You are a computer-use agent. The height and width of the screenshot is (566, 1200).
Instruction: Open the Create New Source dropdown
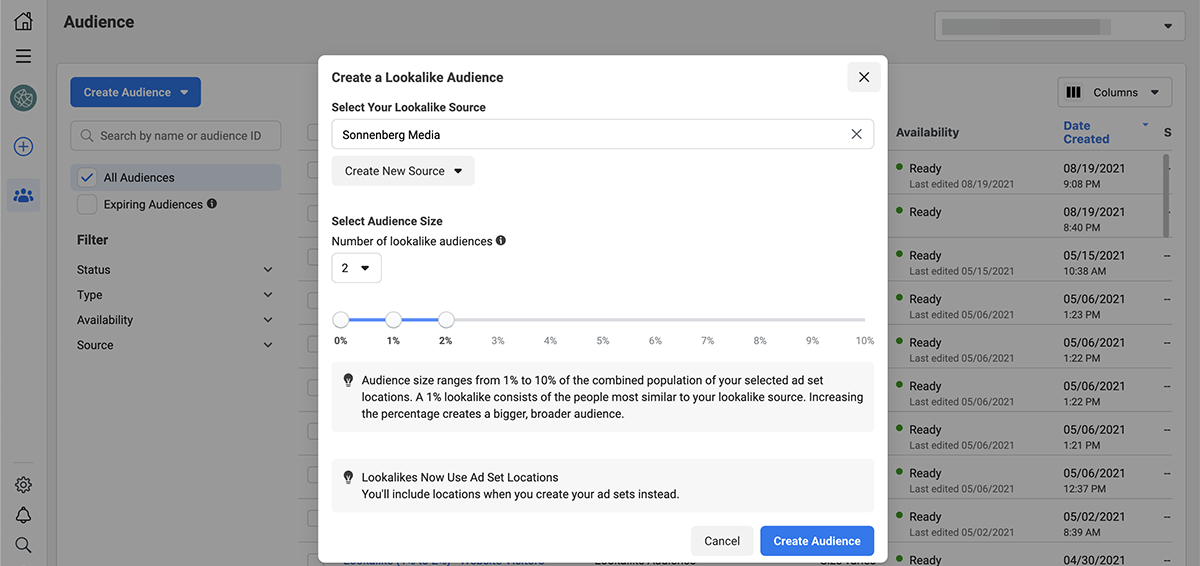403,171
